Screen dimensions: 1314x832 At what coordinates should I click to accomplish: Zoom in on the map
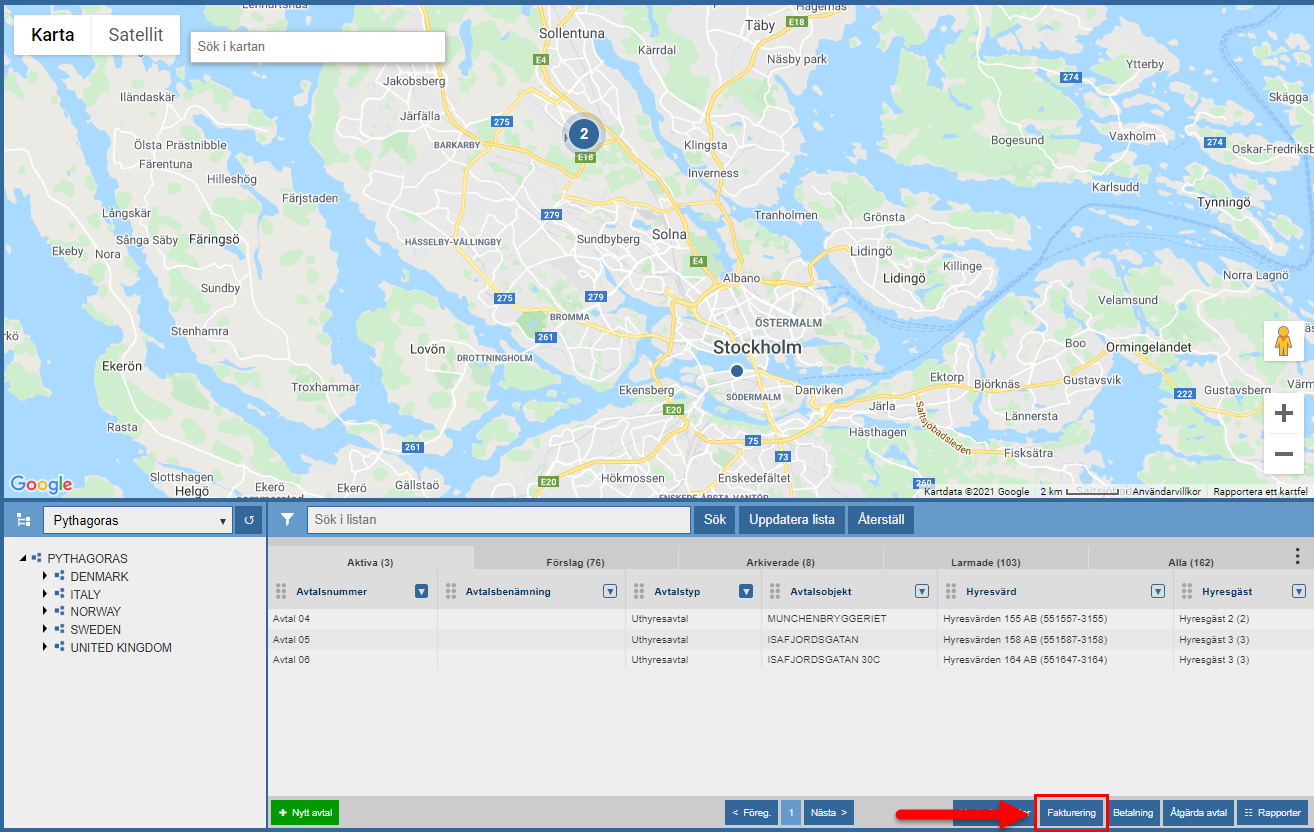coord(1283,414)
